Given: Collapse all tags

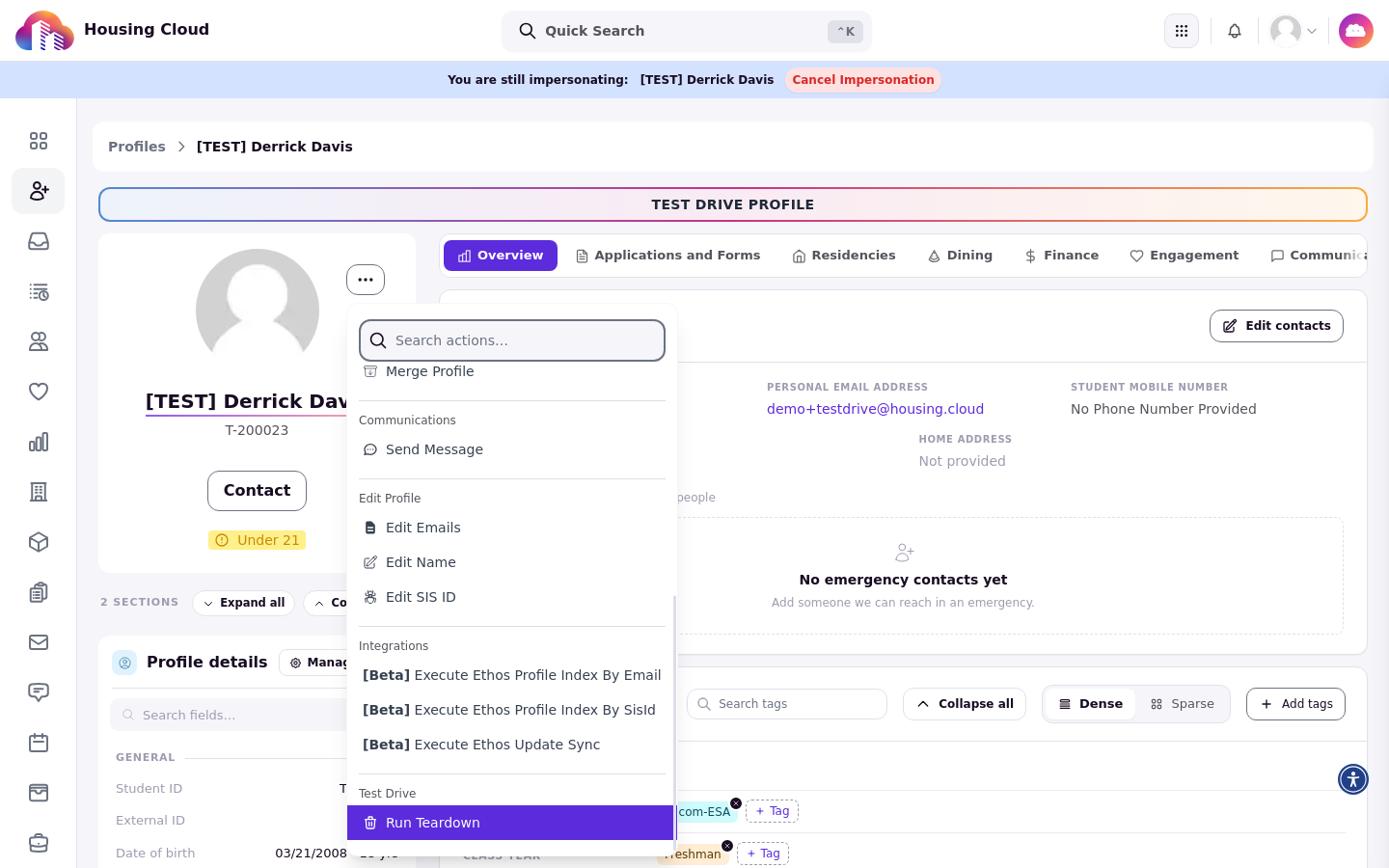Looking at the screenshot, I should point(965,704).
